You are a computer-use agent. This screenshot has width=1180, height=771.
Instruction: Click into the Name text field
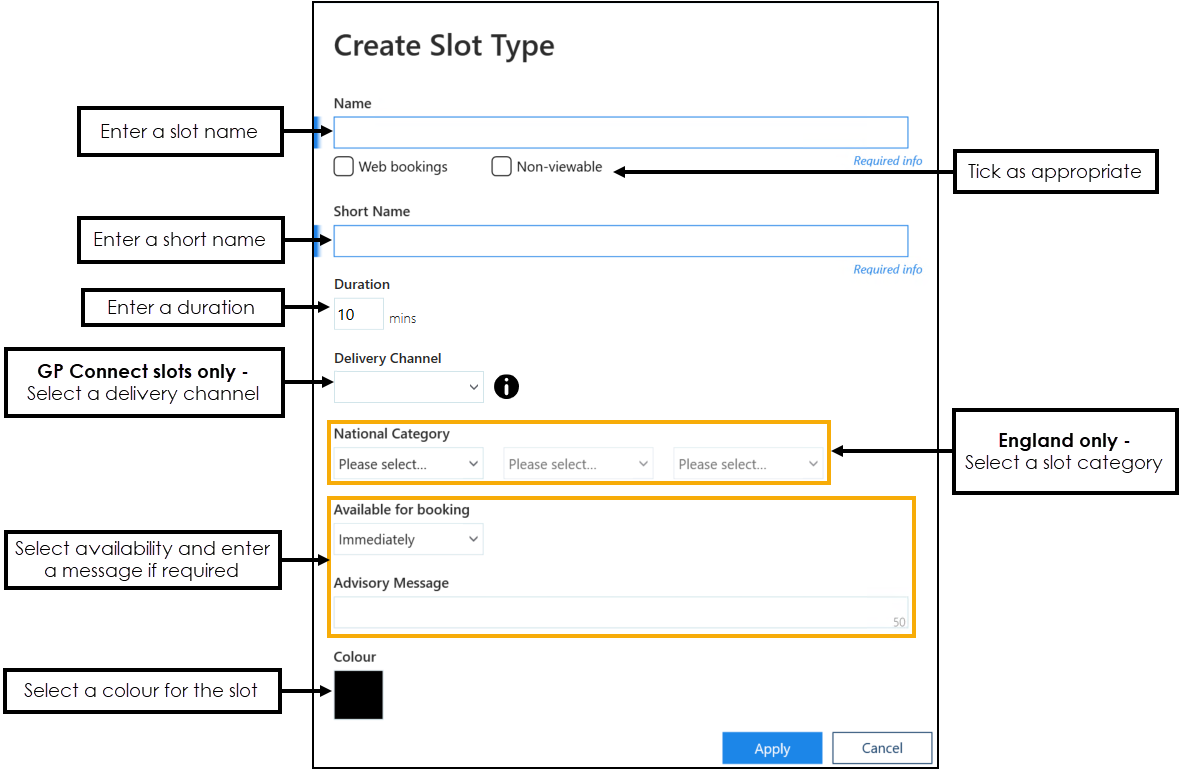[x=620, y=133]
